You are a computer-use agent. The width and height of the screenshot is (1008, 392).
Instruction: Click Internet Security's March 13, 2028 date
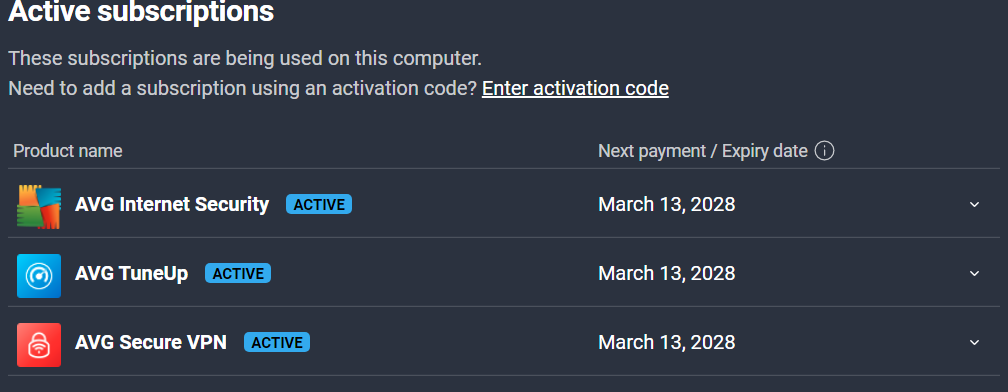pos(667,204)
